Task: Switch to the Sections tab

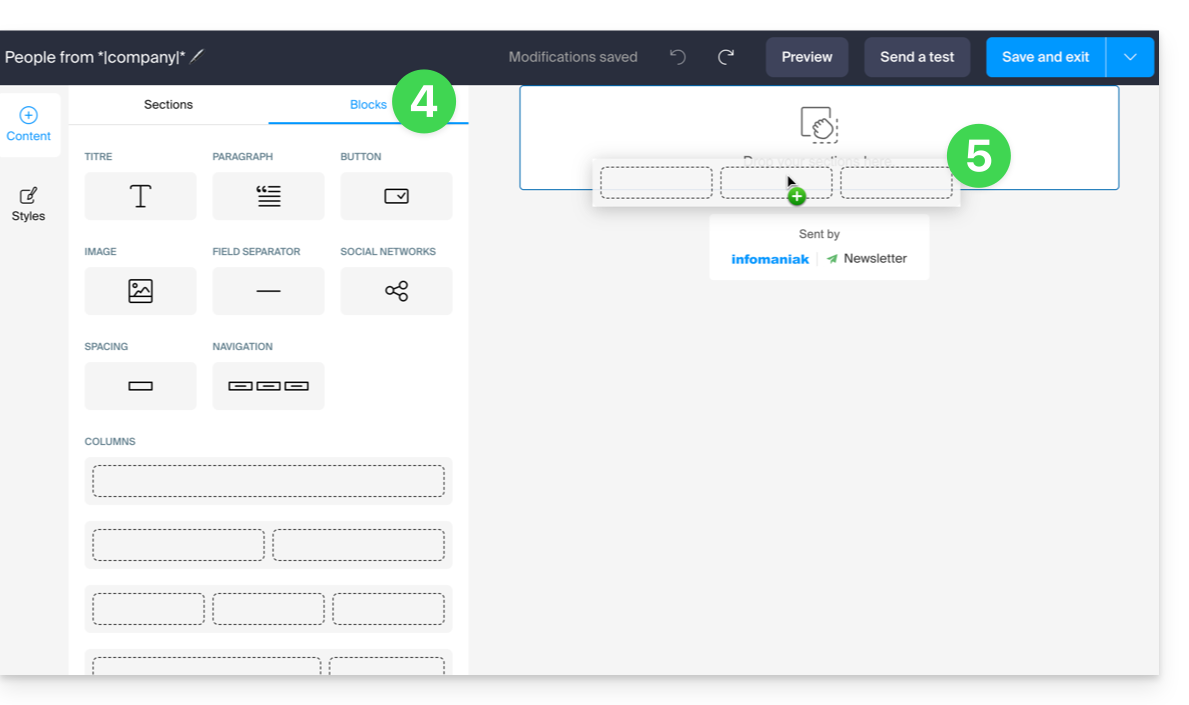Action: (168, 105)
